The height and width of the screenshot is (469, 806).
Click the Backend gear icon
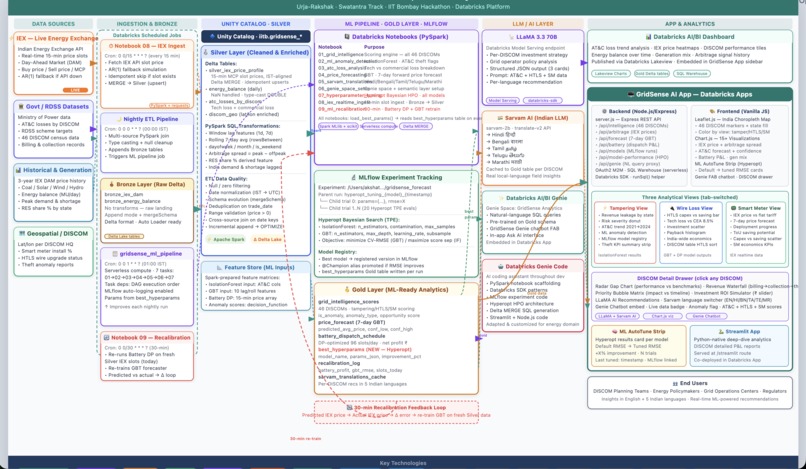point(604,111)
